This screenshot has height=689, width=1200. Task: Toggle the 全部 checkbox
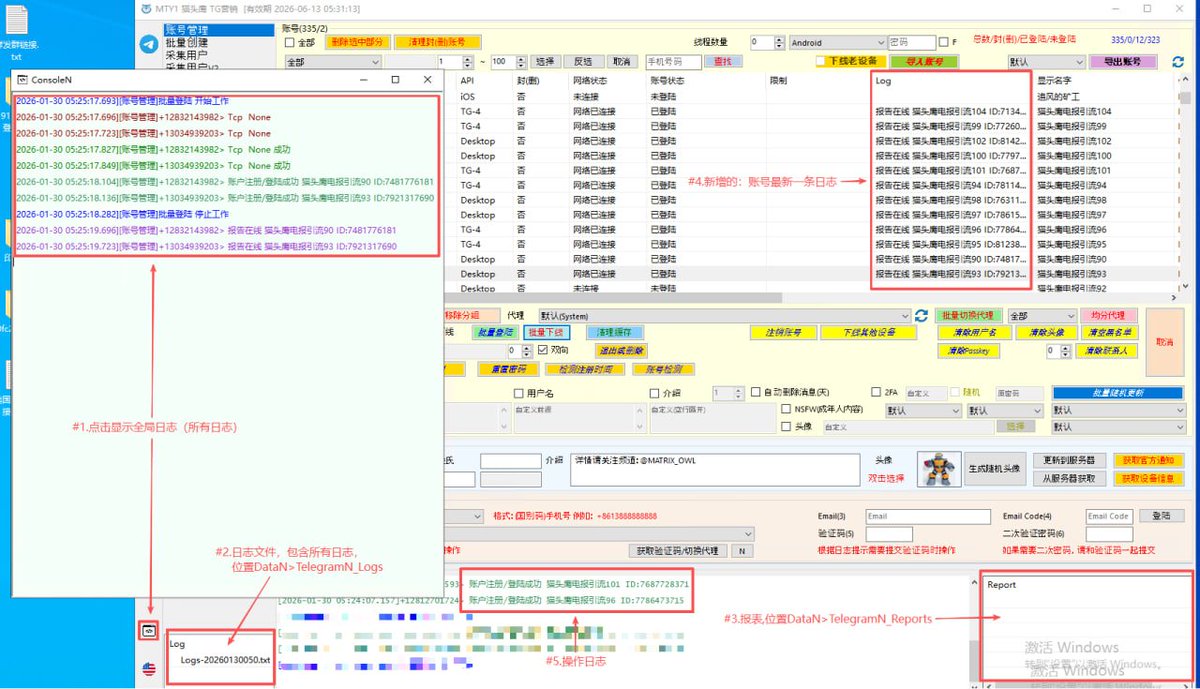290,43
